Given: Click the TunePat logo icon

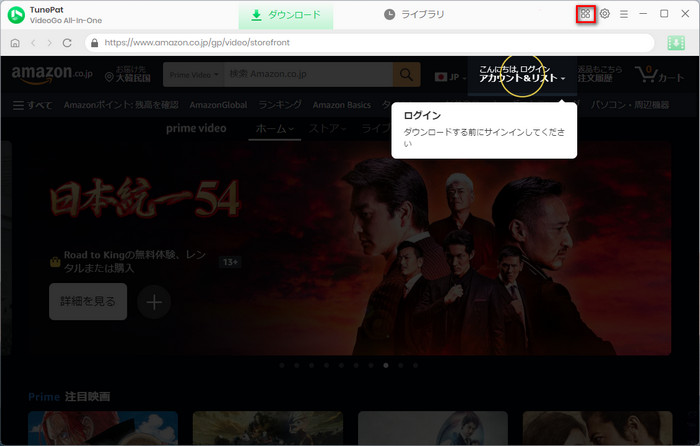Looking at the screenshot, I should [16, 15].
